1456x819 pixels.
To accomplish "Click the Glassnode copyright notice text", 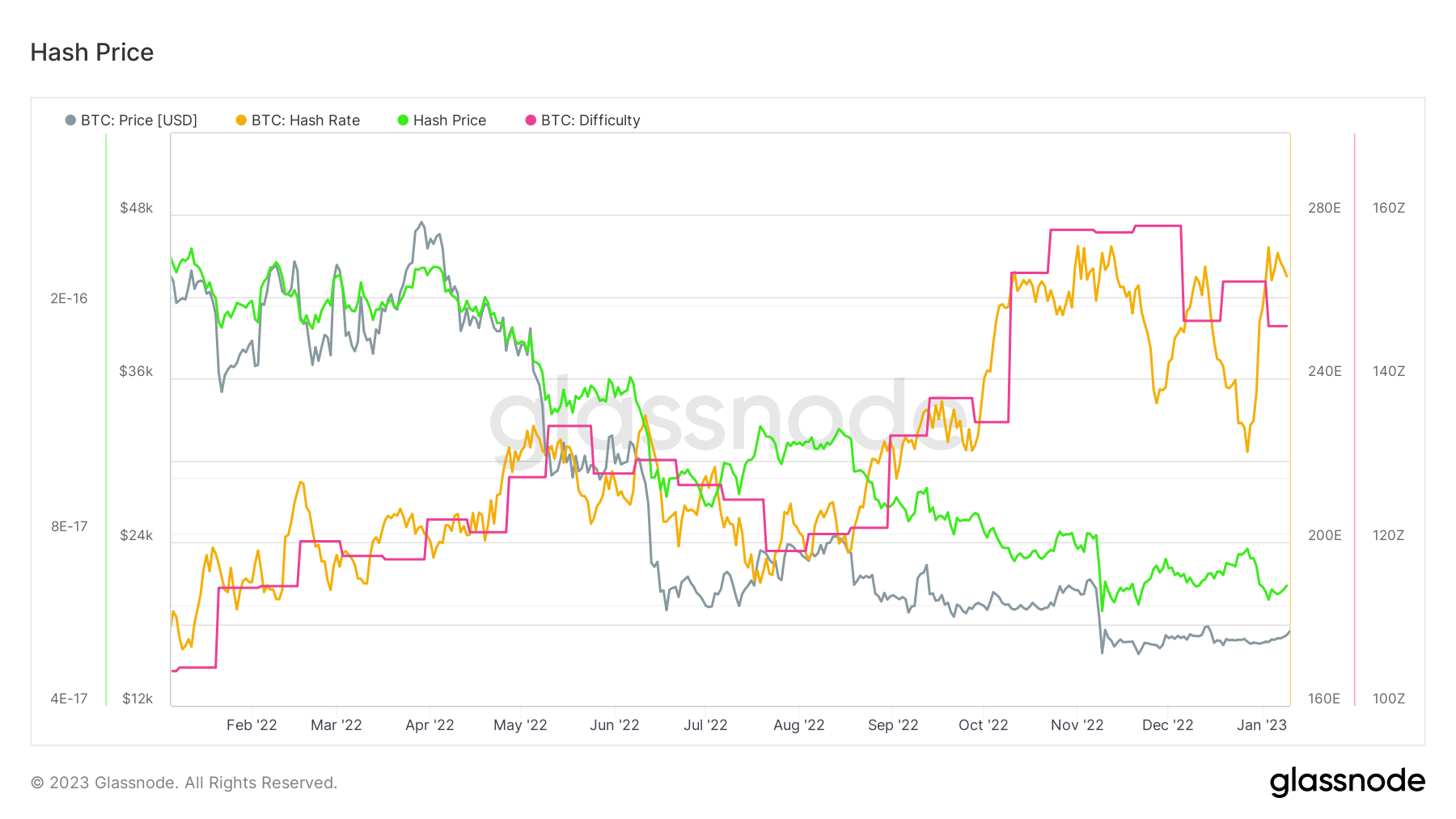I will tap(184, 783).
